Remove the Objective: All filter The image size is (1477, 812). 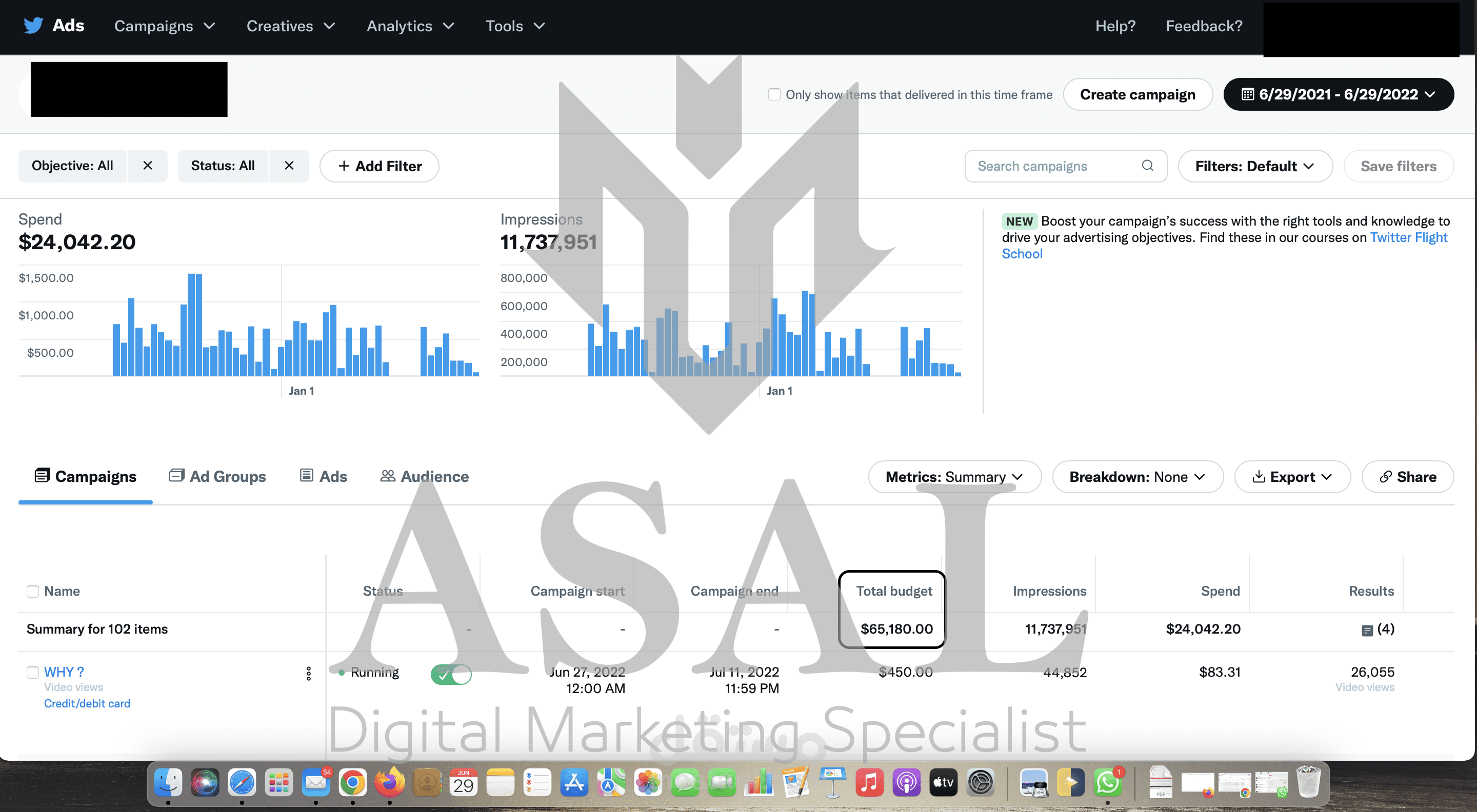pyautogui.click(x=147, y=166)
